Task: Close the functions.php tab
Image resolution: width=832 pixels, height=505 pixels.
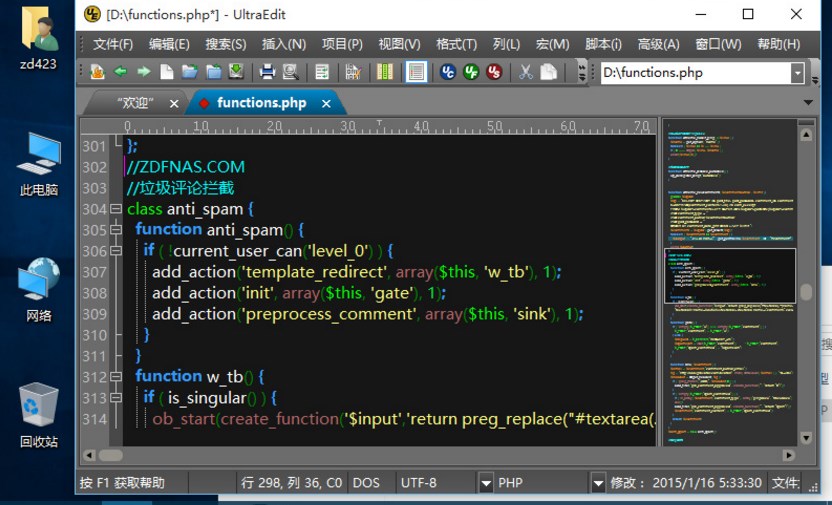Action: 325,103
